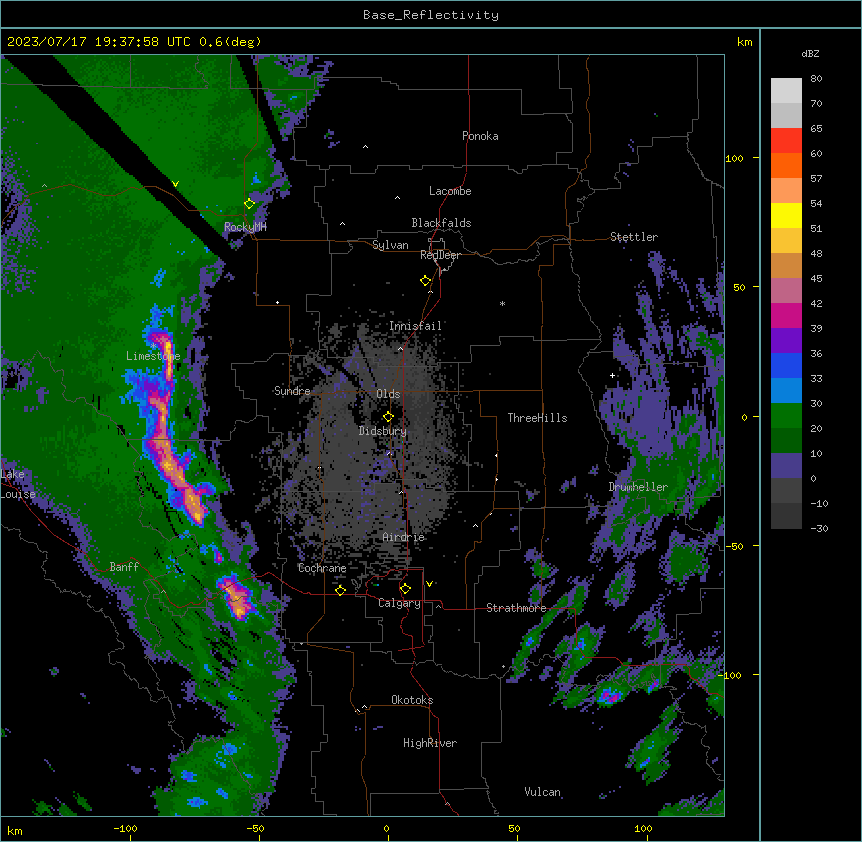Select the RockyMH label
This screenshot has width=862, height=842.
(245, 227)
